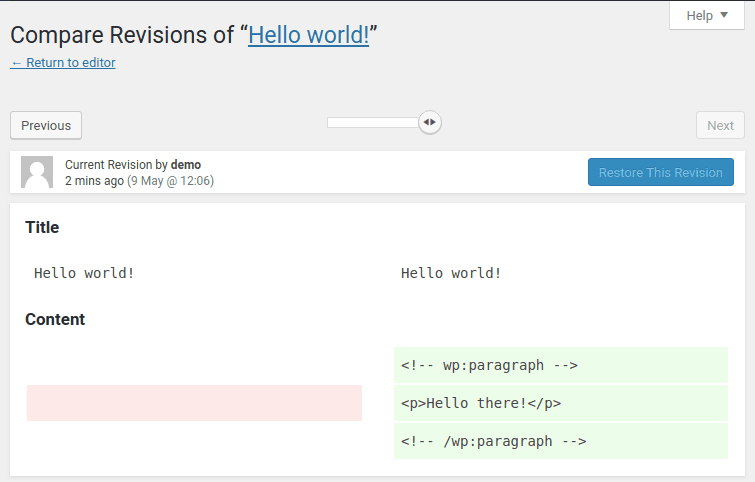Open the "Hello world!" post title link
755x482 pixels.
coord(309,35)
